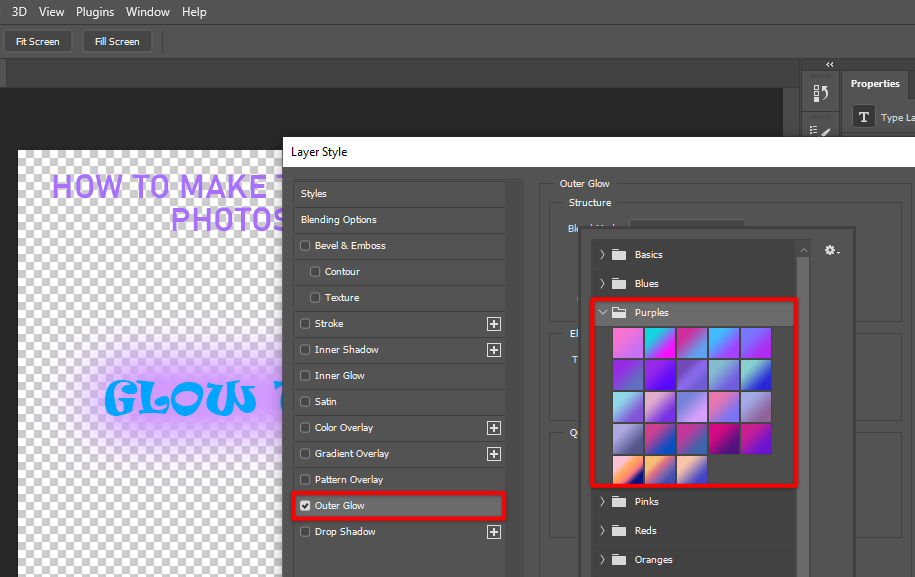Enable the Inner Glow checkbox
The width and height of the screenshot is (915, 577).
[x=305, y=376]
